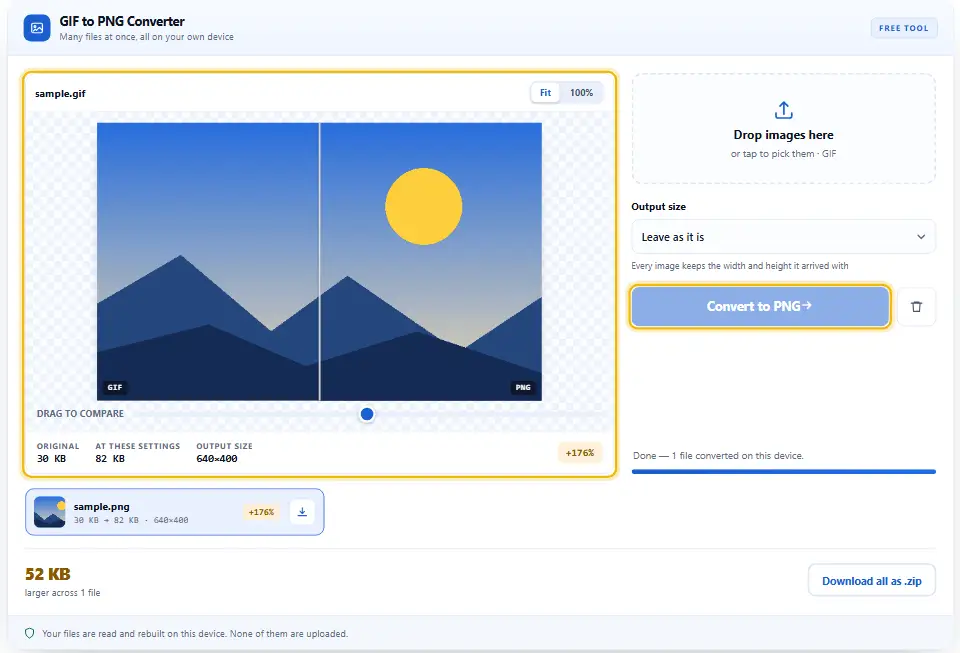
Task: Click the Drop images here zone
Action: (x=783, y=129)
